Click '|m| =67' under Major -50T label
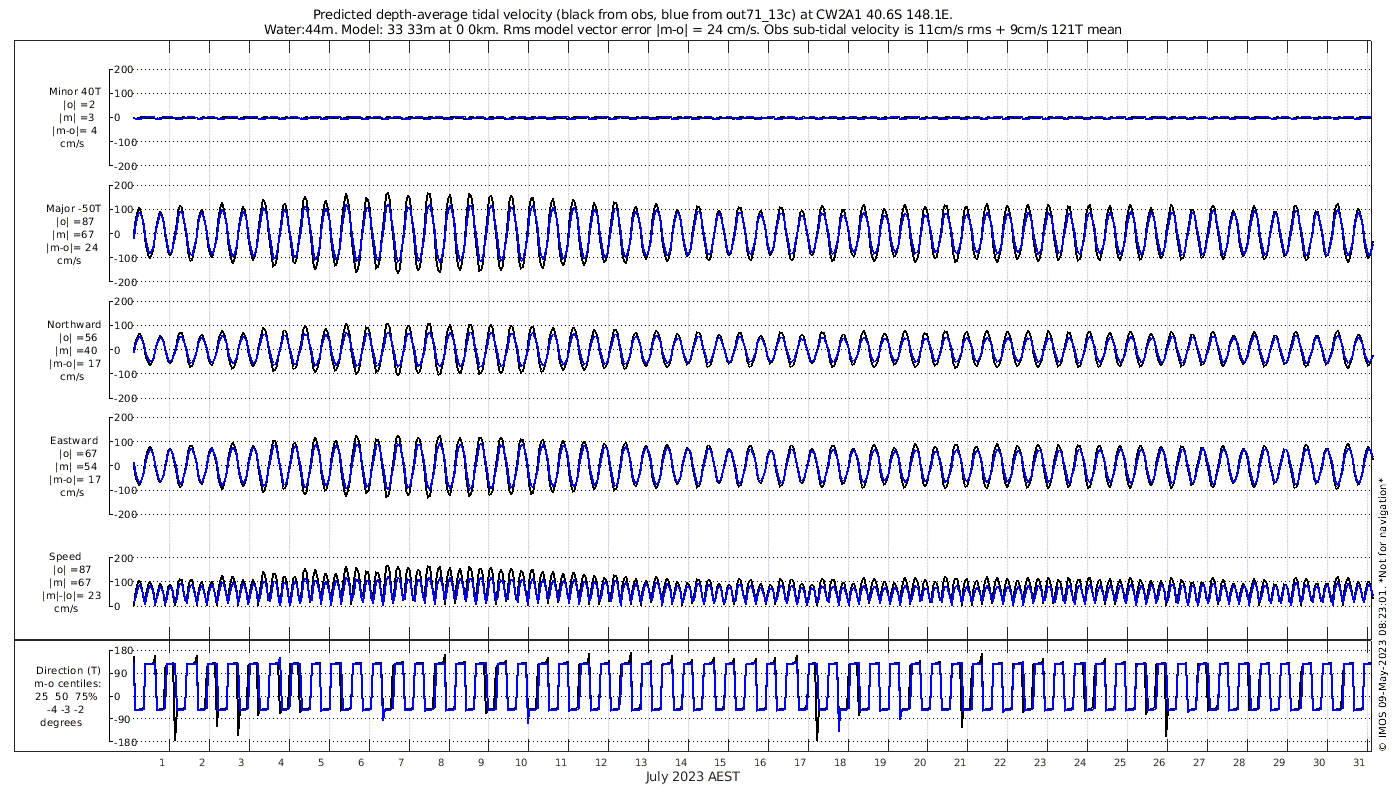 click(x=79, y=235)
